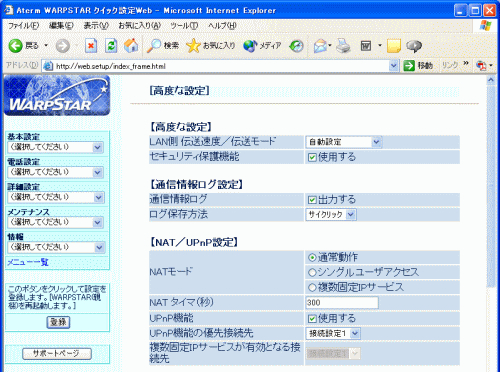The height and width of the screenshot is (372, 500).
Task: Open the 表示(V) menu
Action: click(96, 26)
